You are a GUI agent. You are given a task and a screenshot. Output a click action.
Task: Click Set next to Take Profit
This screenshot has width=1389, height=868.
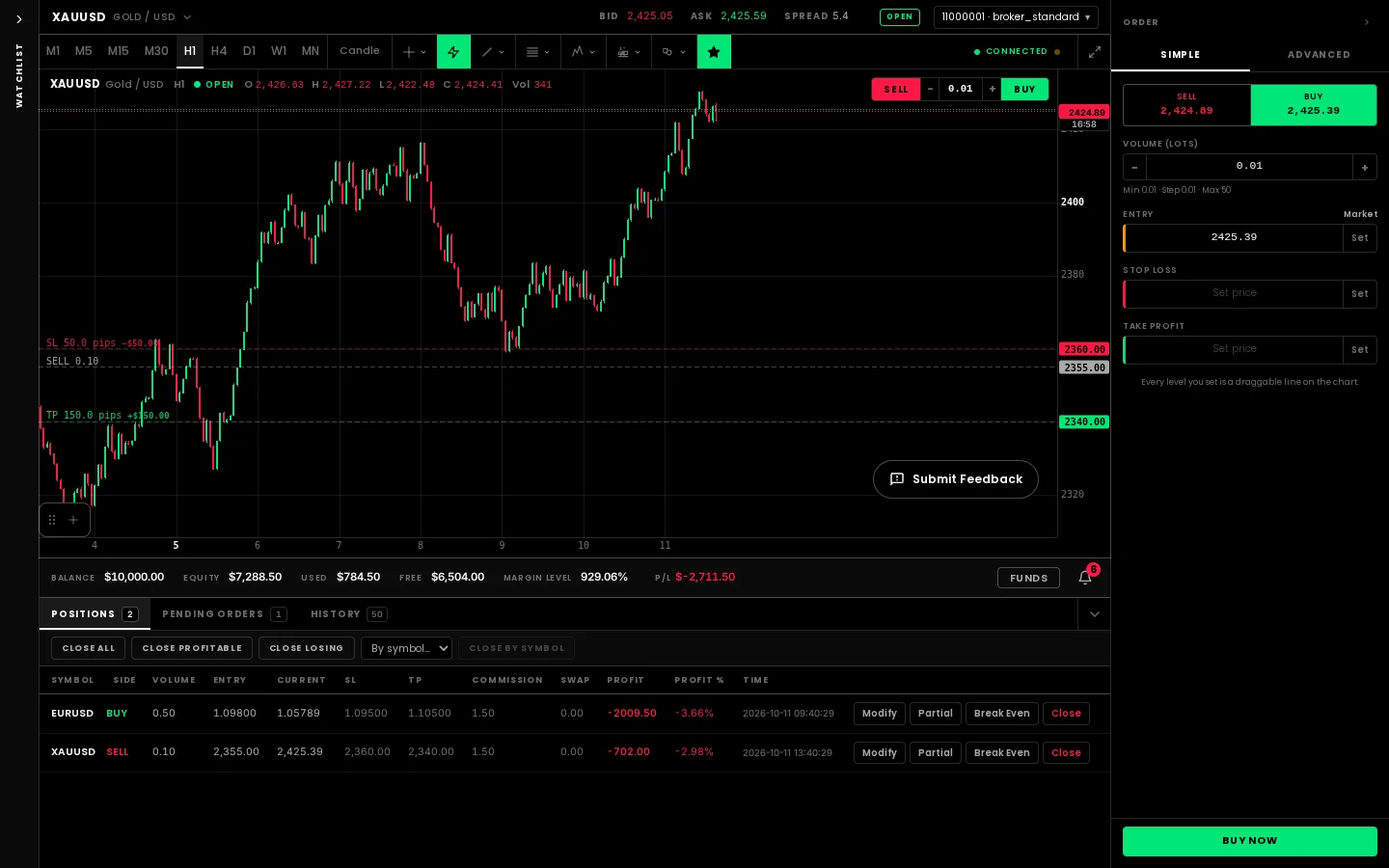[1359, 350]
